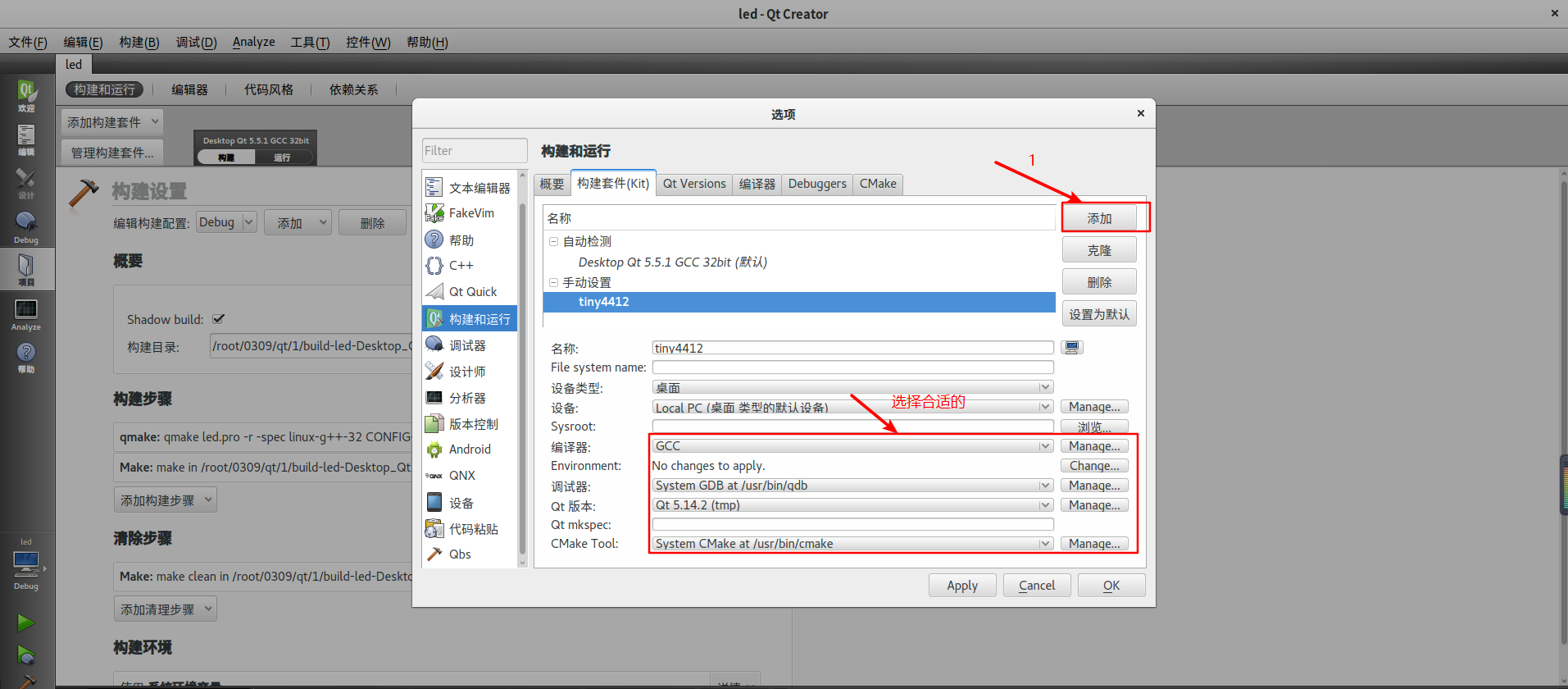Open the 设备类型 dropdown
Screen dimensions: 1568x689
[x=852, y=387]
